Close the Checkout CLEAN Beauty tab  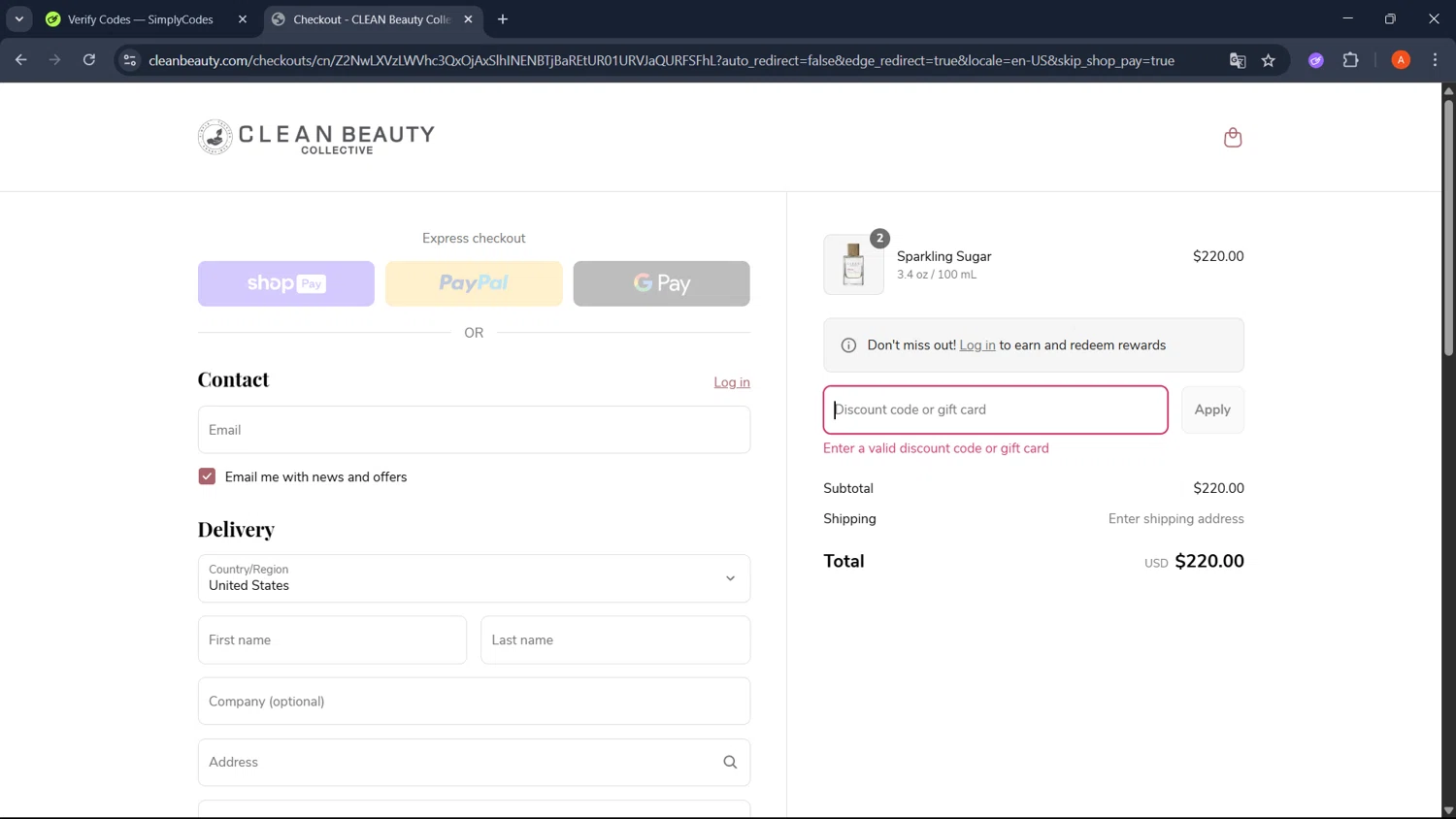468,19
